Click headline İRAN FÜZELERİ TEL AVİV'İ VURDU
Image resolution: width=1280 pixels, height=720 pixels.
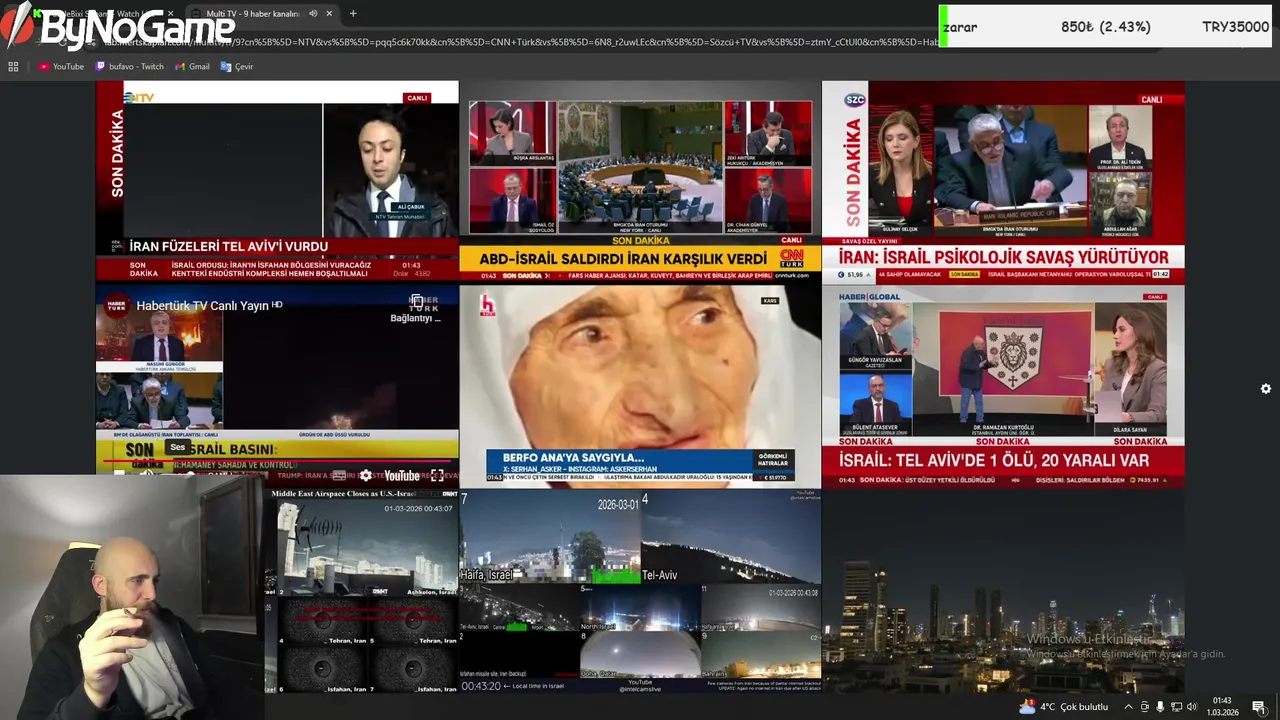coord(229,246)
